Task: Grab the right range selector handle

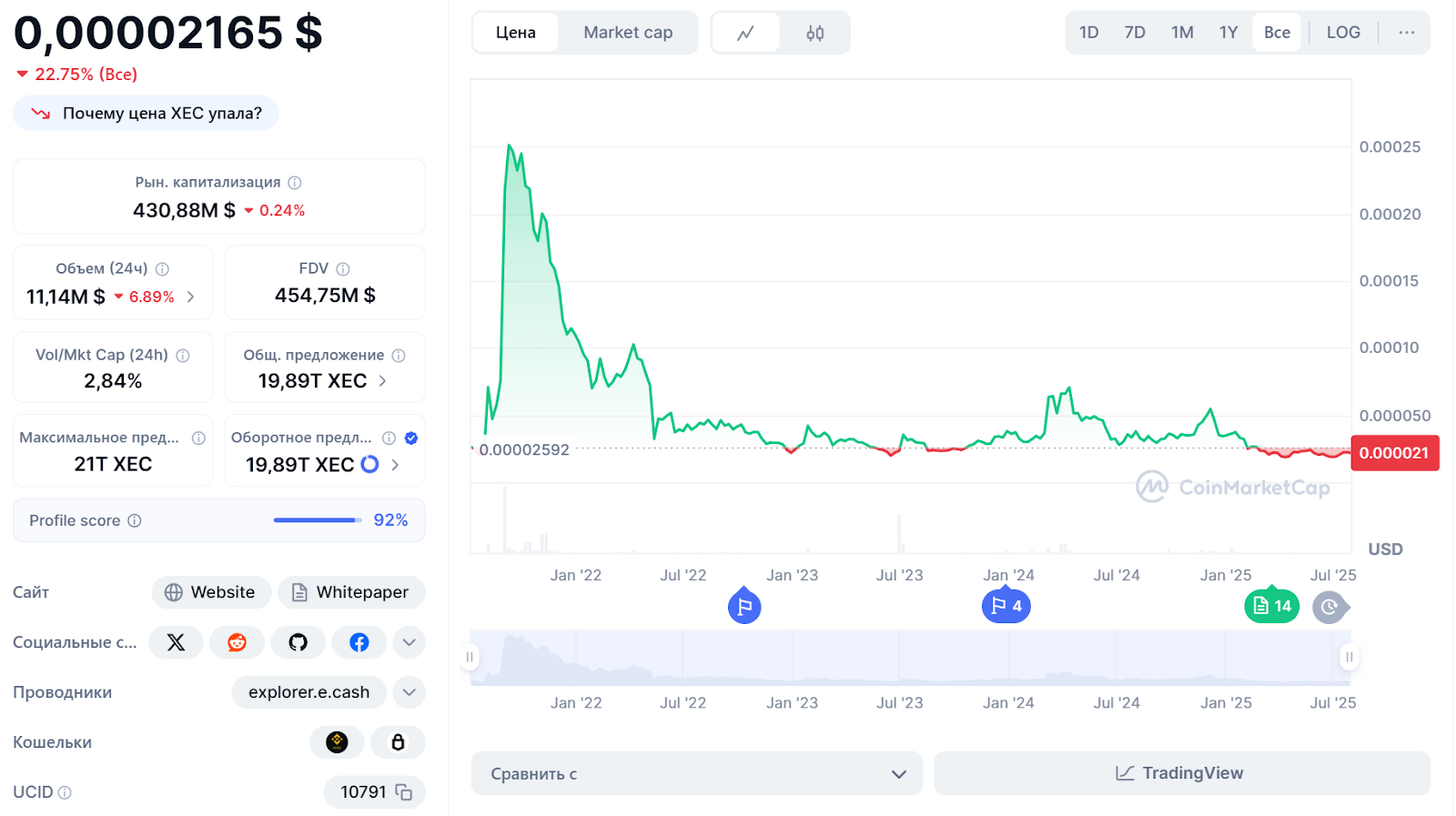Action: 1350,657
